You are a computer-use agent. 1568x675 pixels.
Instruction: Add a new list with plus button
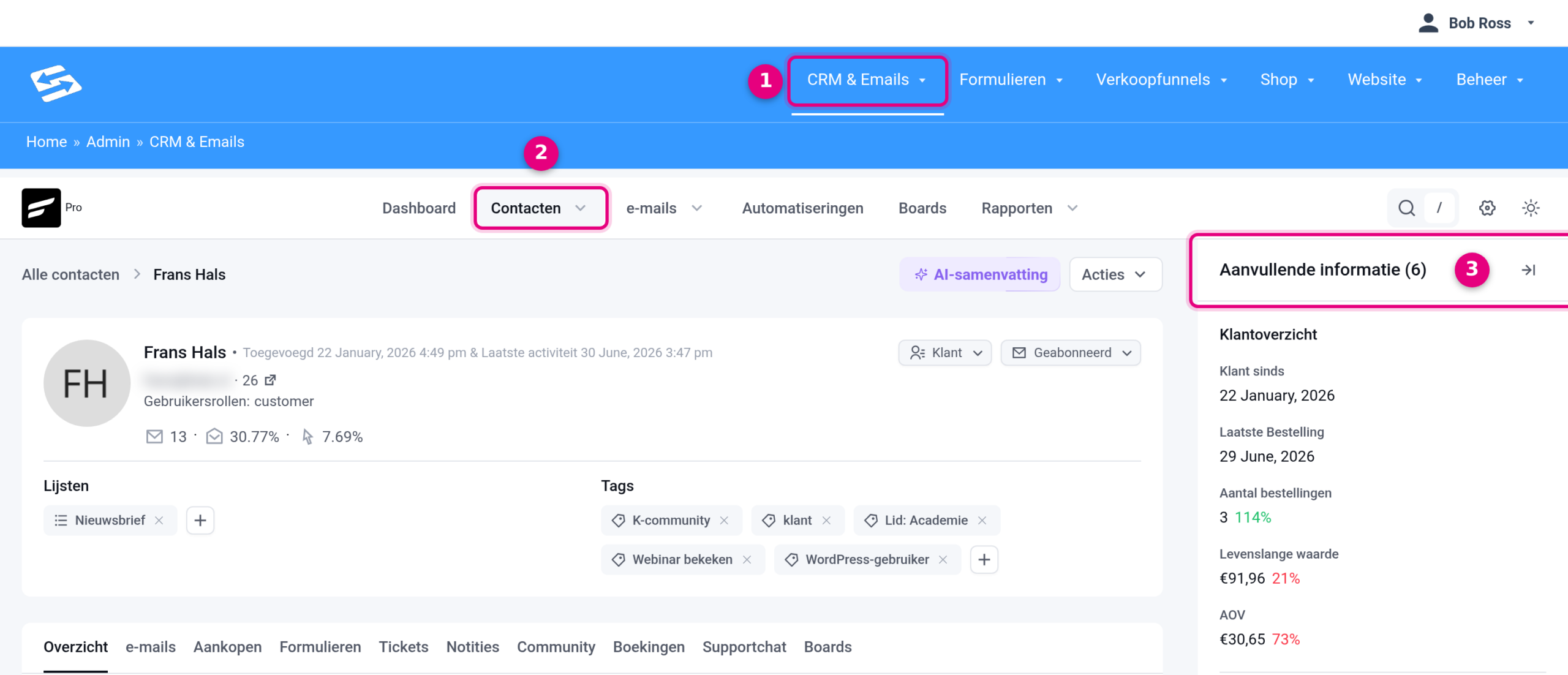200,520
